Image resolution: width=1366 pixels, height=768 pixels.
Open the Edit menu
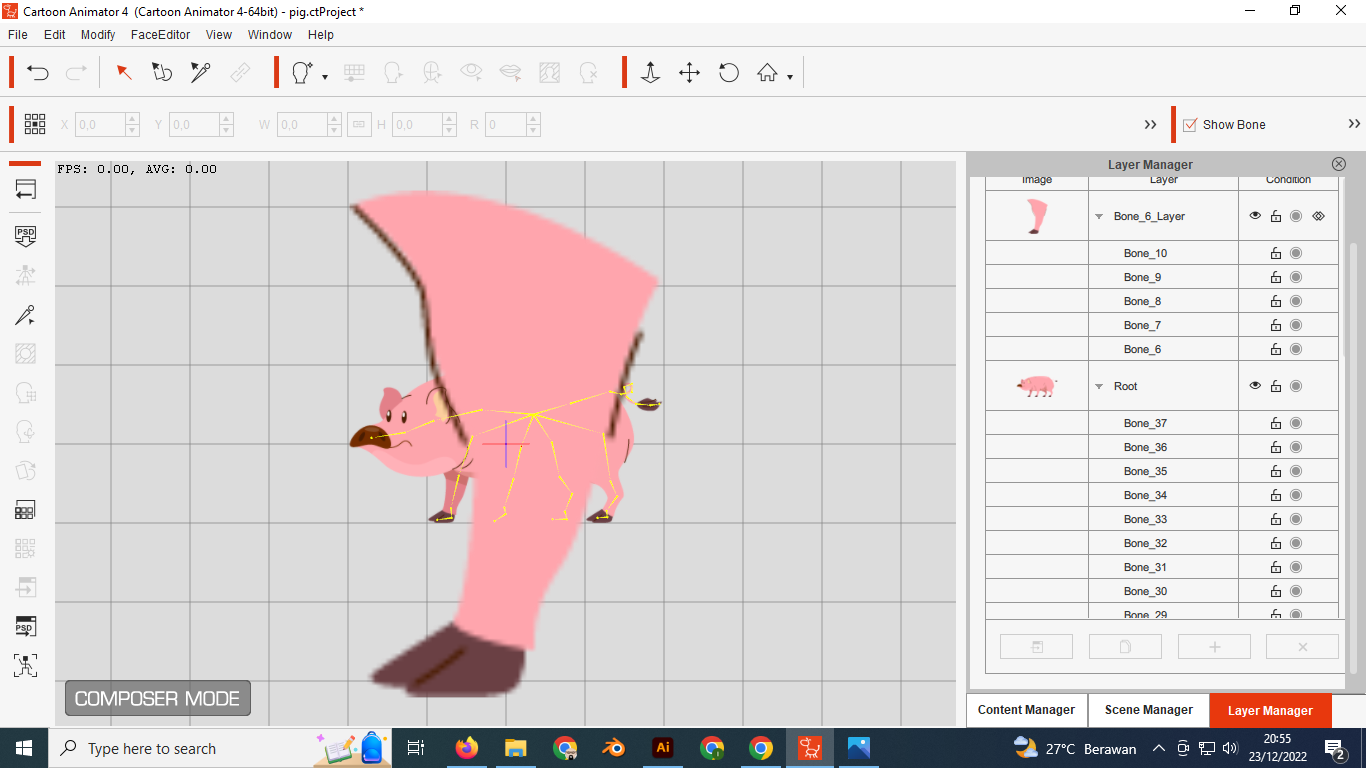(x=54, y=34)
